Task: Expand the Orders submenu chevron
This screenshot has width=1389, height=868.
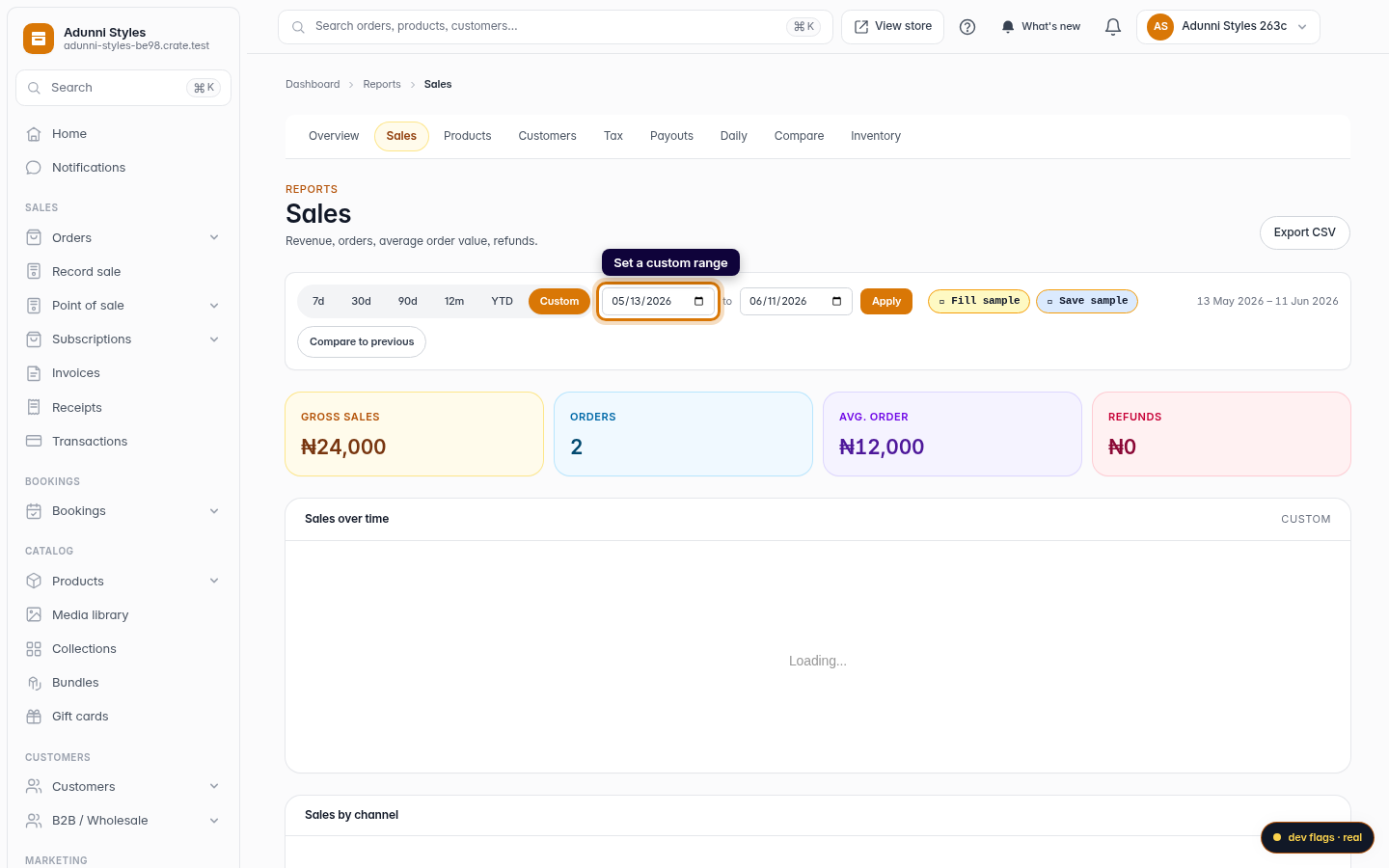Action: click(x=214, y=238)
